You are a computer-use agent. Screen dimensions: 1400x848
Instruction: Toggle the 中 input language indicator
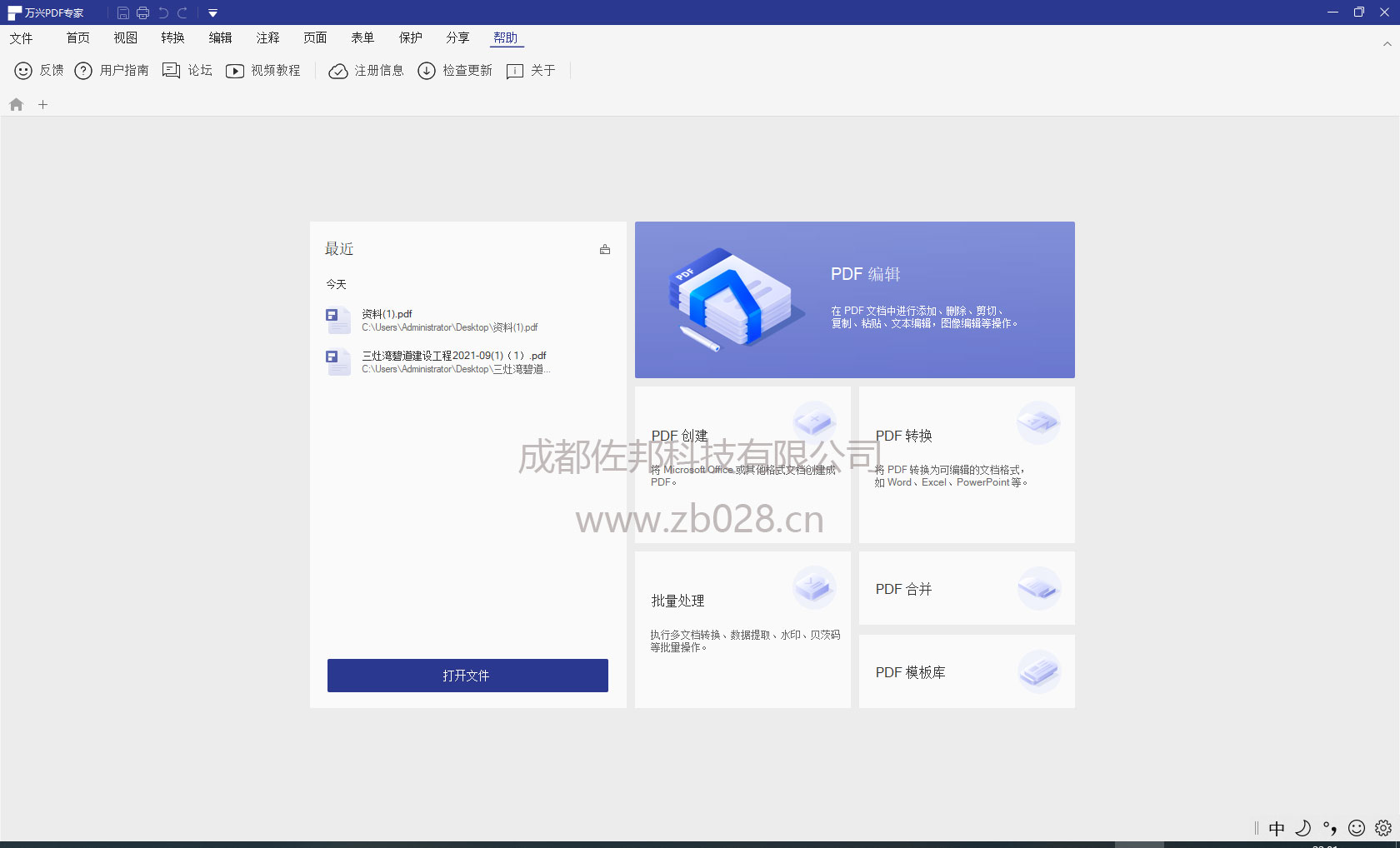1277,828
